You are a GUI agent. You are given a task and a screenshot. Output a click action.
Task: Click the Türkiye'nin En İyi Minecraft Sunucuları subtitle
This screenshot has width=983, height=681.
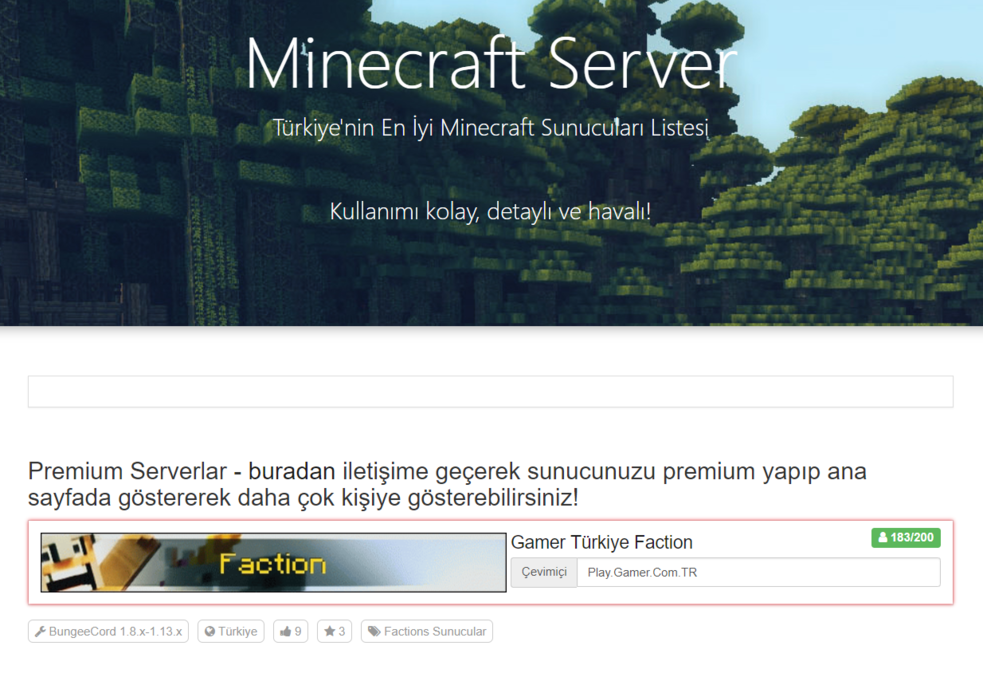[491, 128]
